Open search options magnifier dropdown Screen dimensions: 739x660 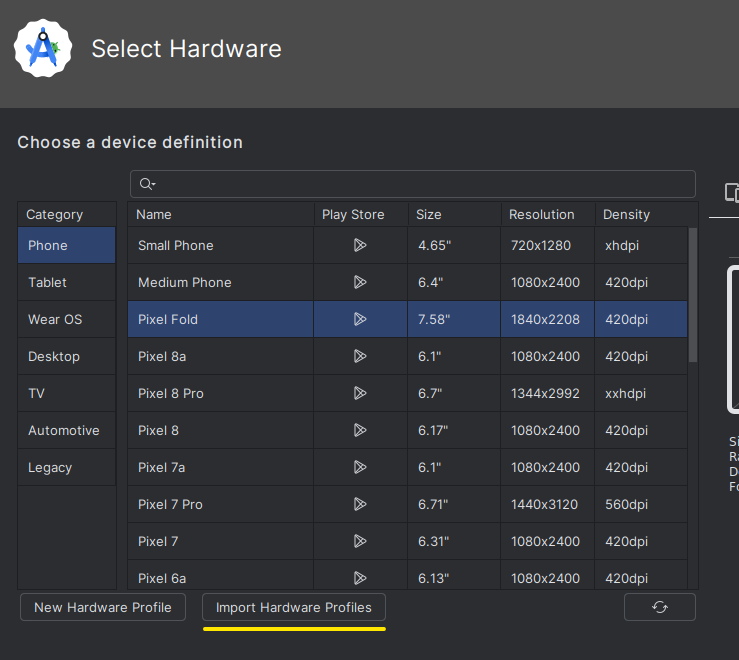pos(148,184)
